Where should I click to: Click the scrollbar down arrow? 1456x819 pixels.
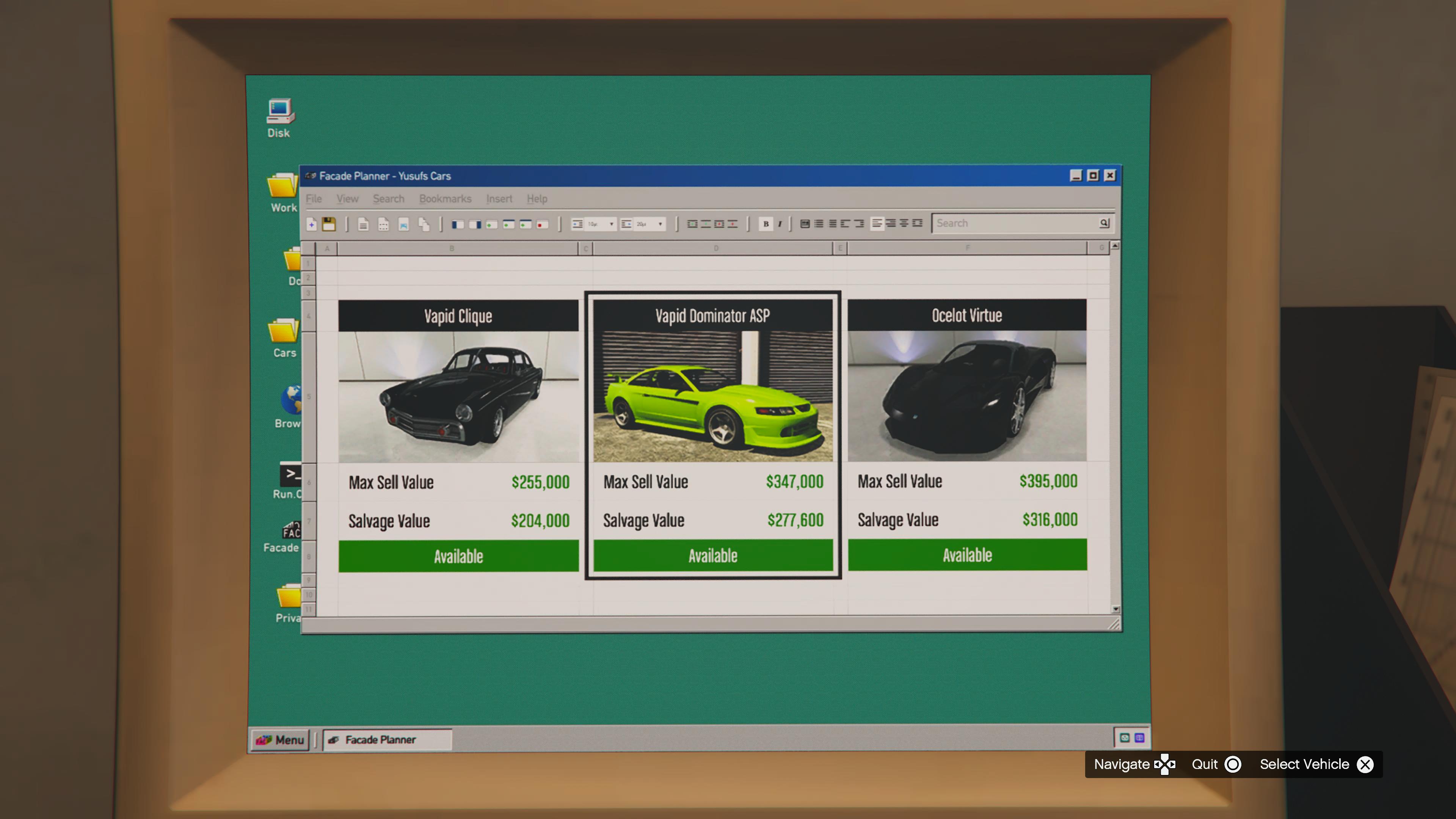pyautogui.click(x=1115, y=609)
